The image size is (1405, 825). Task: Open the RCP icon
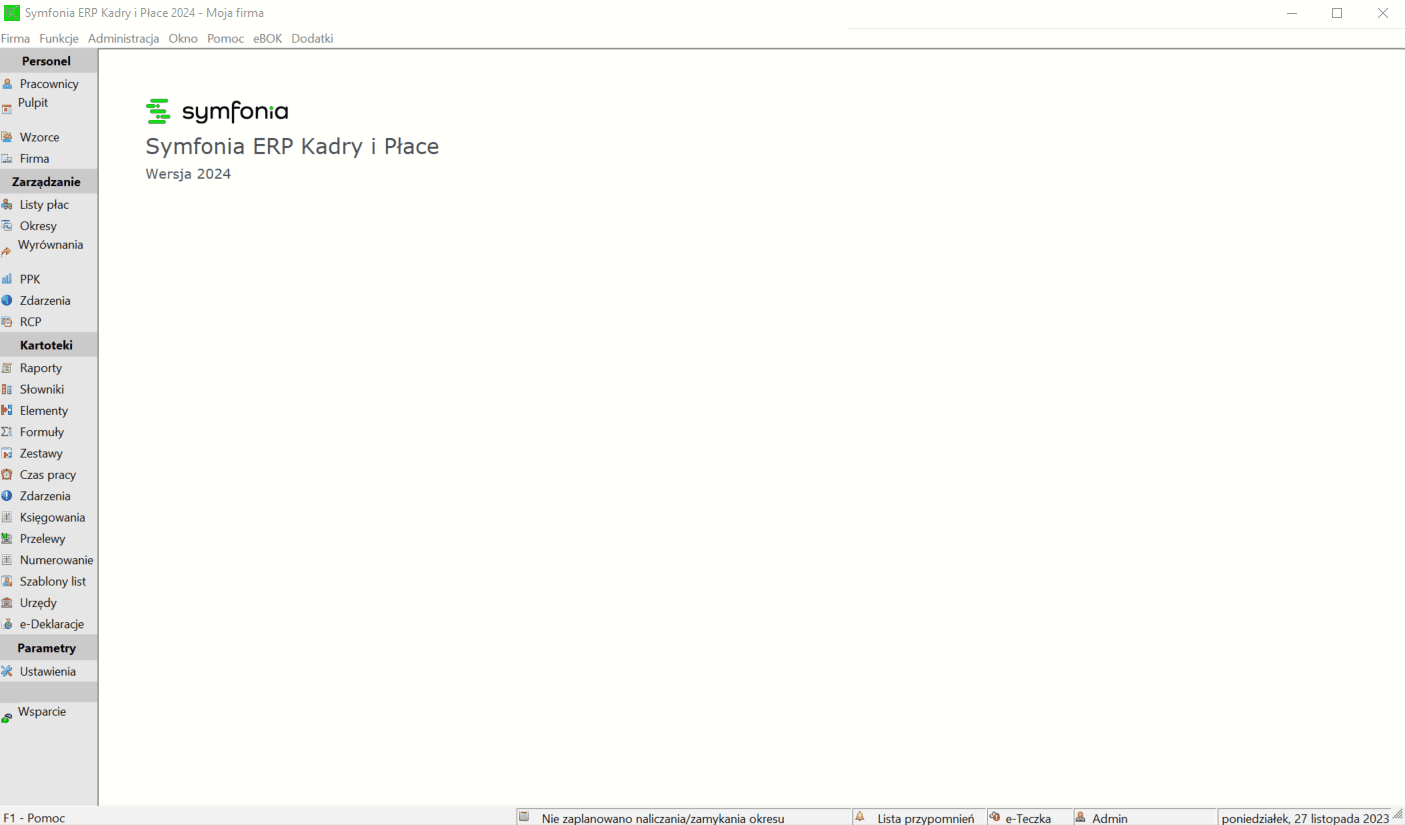click(7, 322)
